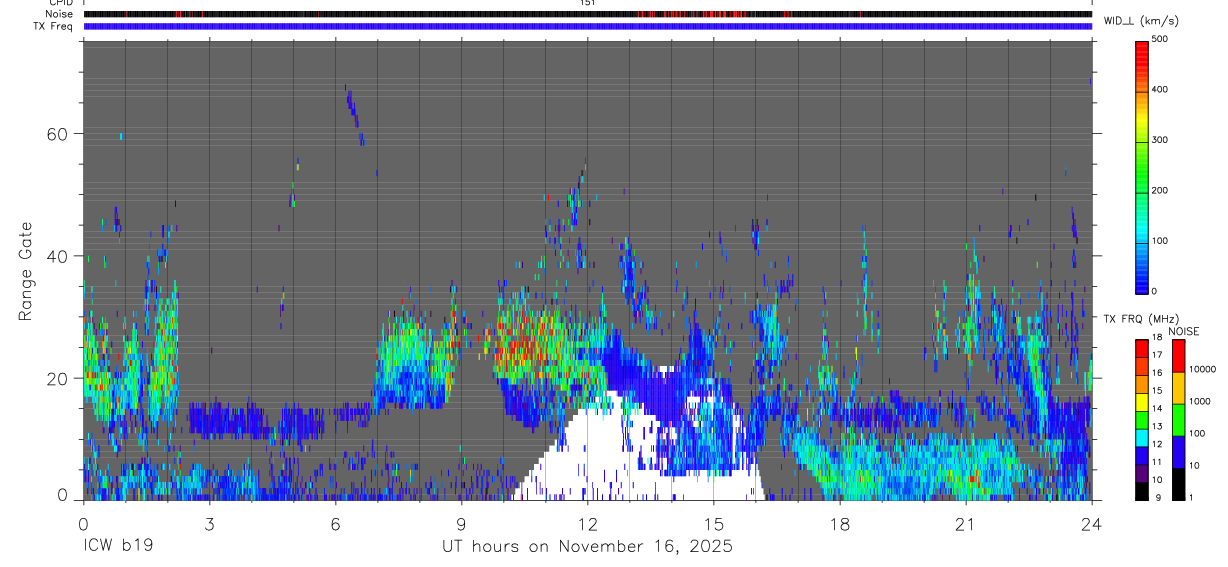
Task: Click the 'Noise' row label at top
Action: [59, 14]
